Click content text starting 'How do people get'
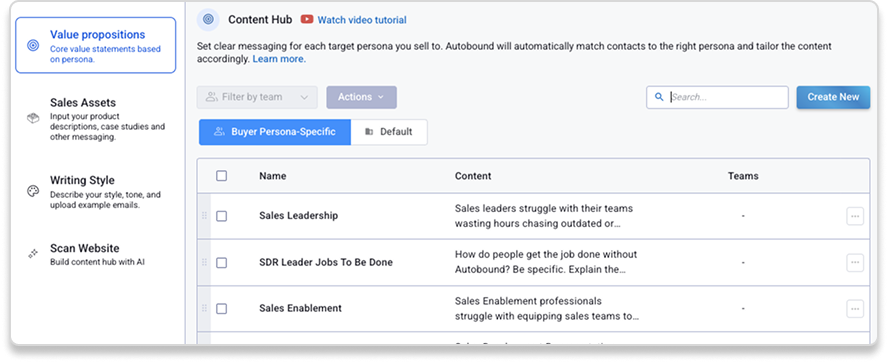Viewport: 887px width, 362px height. pos(546,262)
